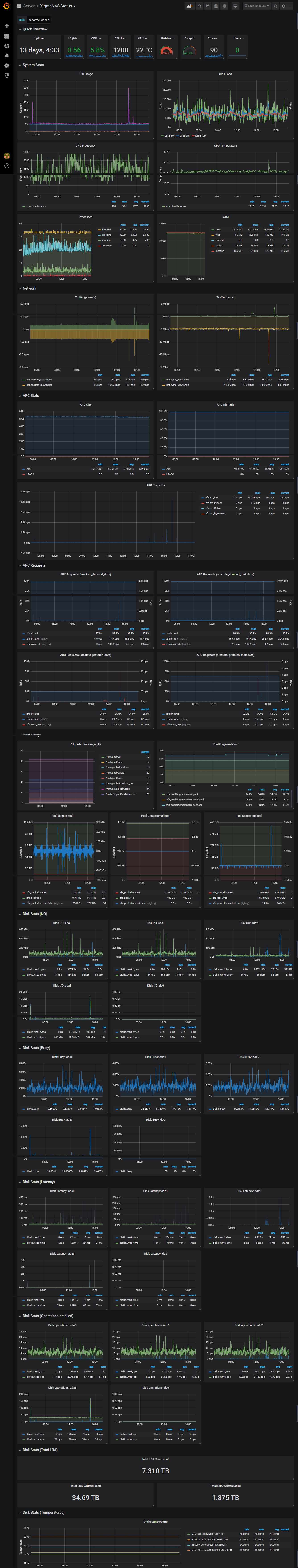Open dashboard settings via the gear icon

point(224,6)
